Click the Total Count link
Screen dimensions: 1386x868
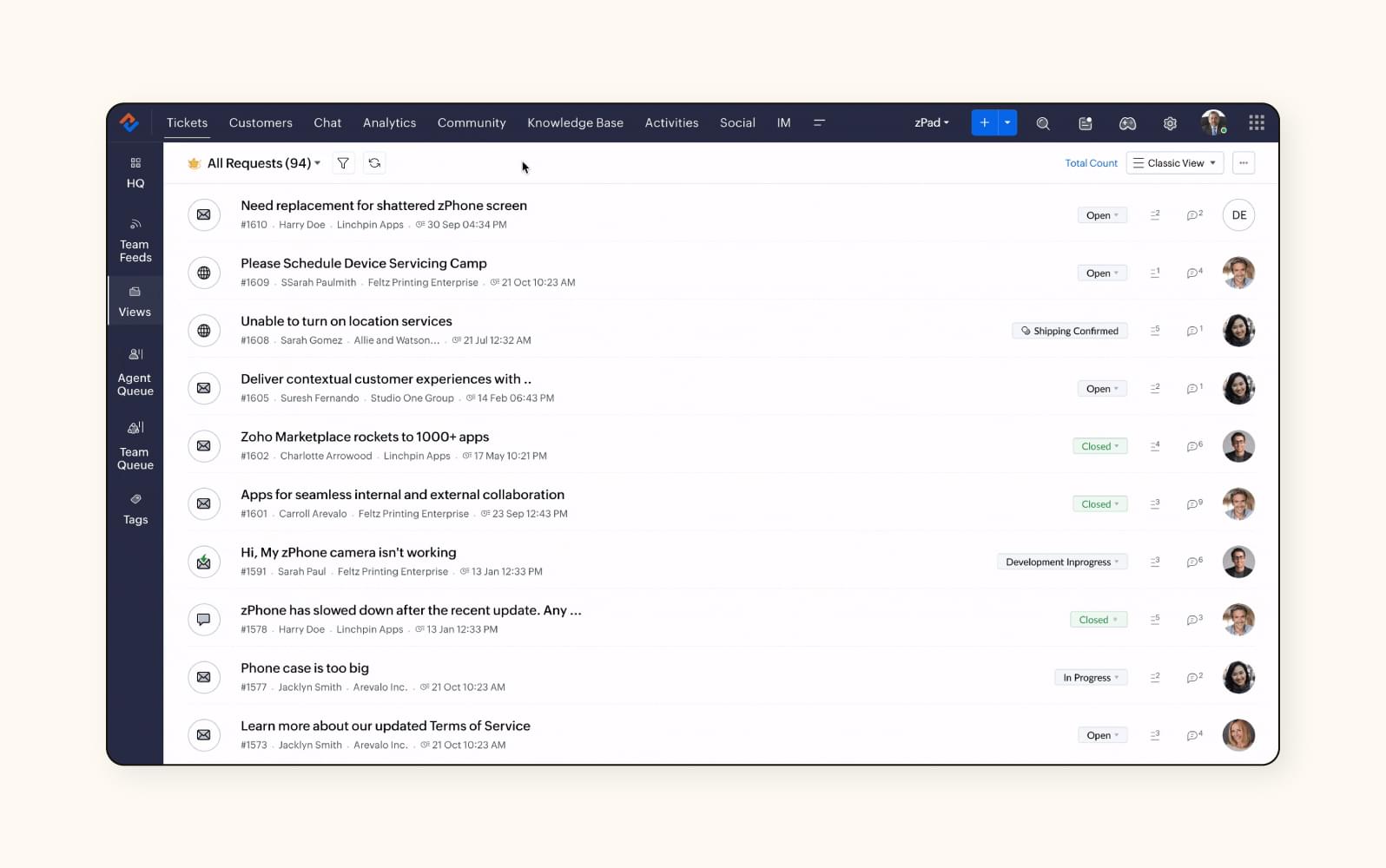[1091, 163]
